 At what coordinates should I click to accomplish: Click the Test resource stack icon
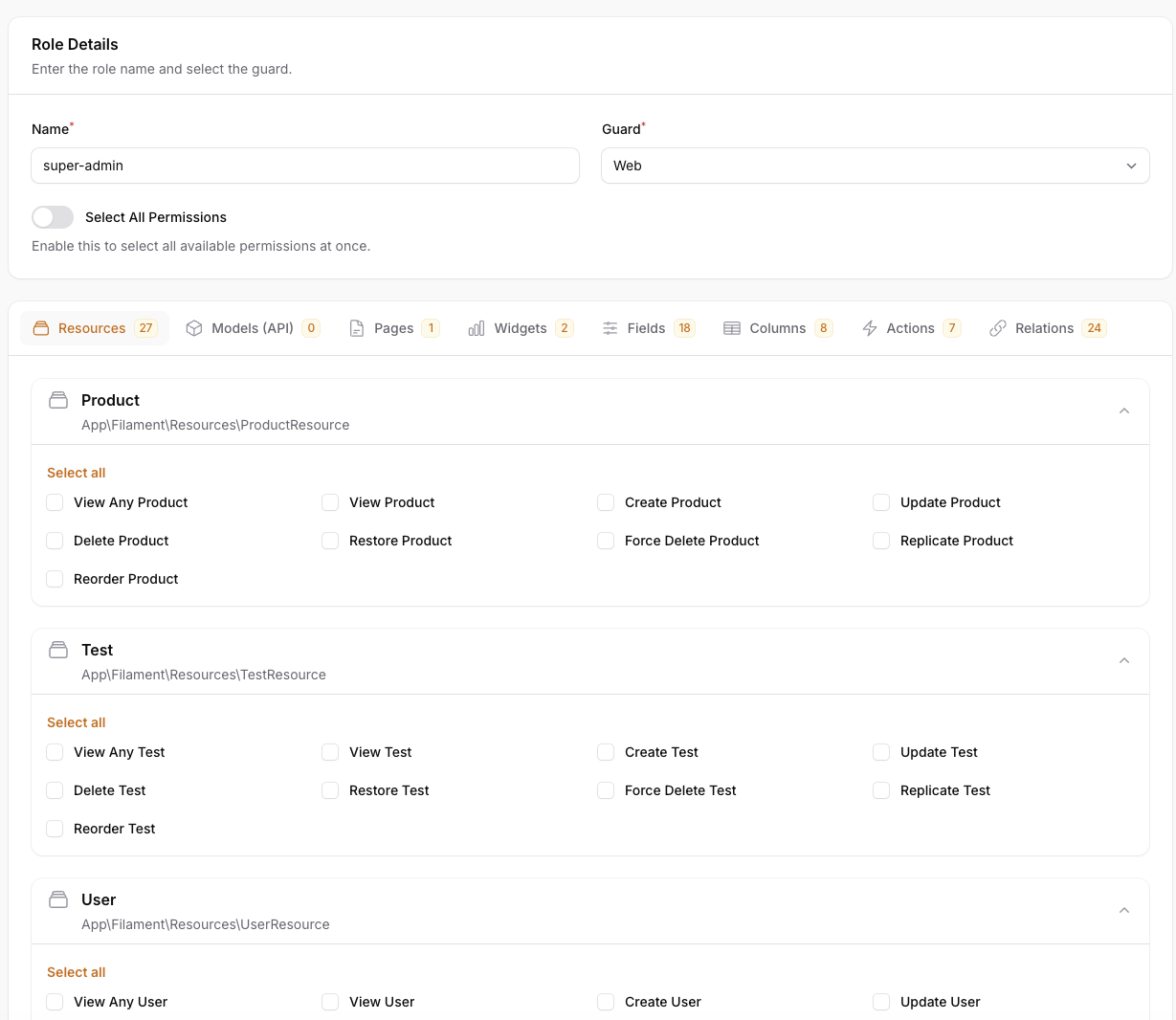[58, 650]
